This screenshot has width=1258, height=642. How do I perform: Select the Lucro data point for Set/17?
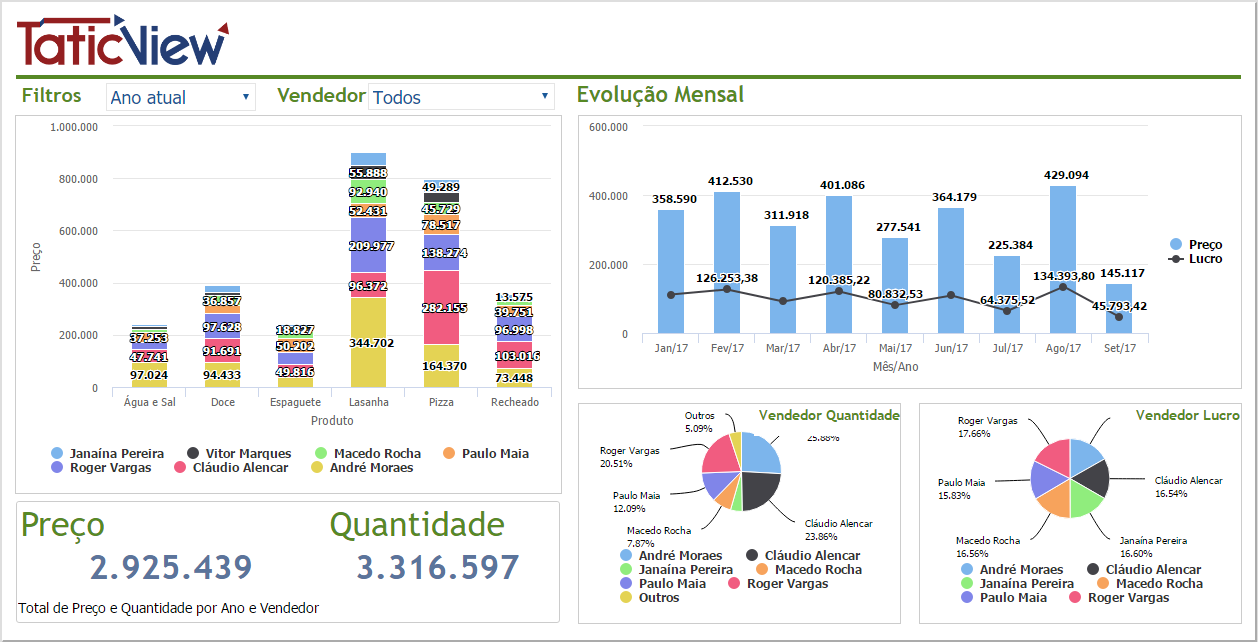(1119, 317)
